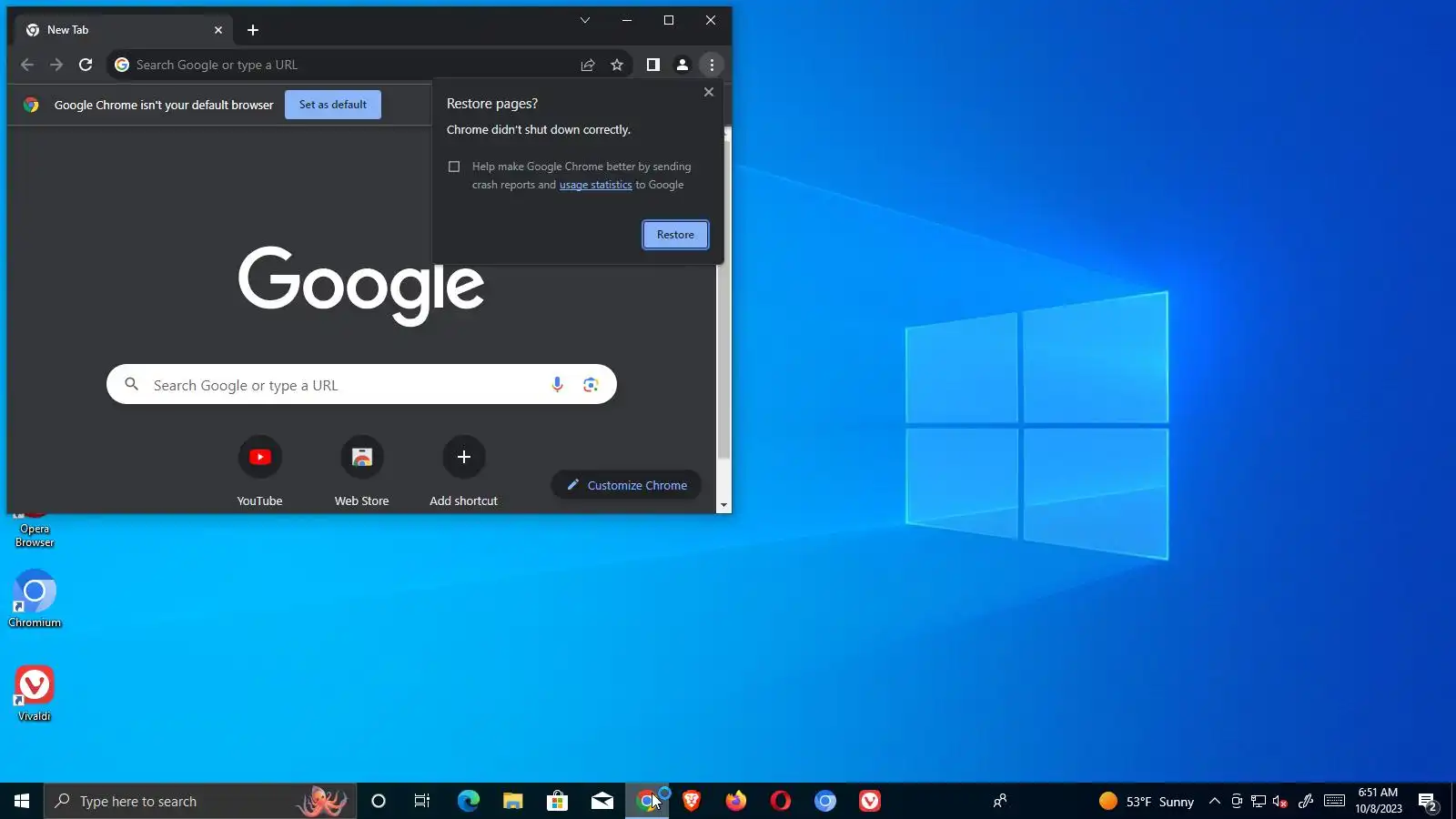This screenshot has width=1456, height=819.
Task: Click the share this page icon
Action: 588,65
